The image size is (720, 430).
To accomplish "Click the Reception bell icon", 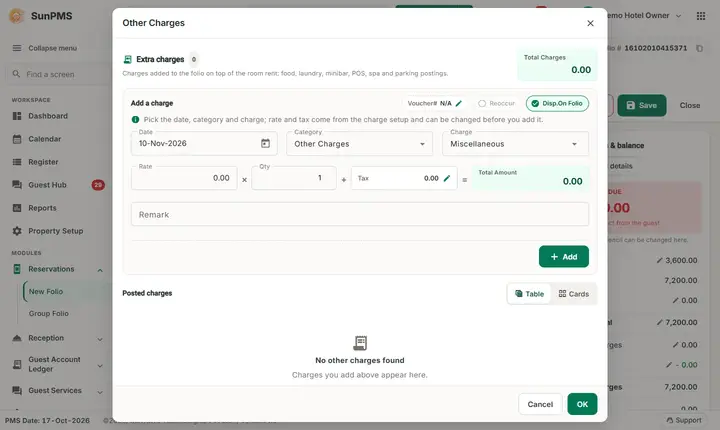I will tap(17, 338).
